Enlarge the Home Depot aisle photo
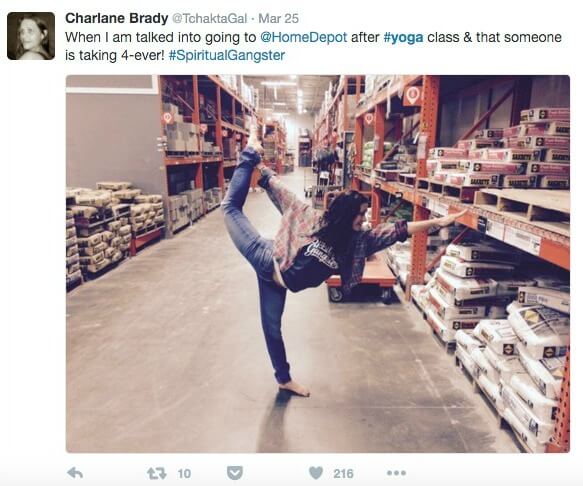The height and width of the screenshot is (486, 583). pyautogui.click(x=318, y=264)
